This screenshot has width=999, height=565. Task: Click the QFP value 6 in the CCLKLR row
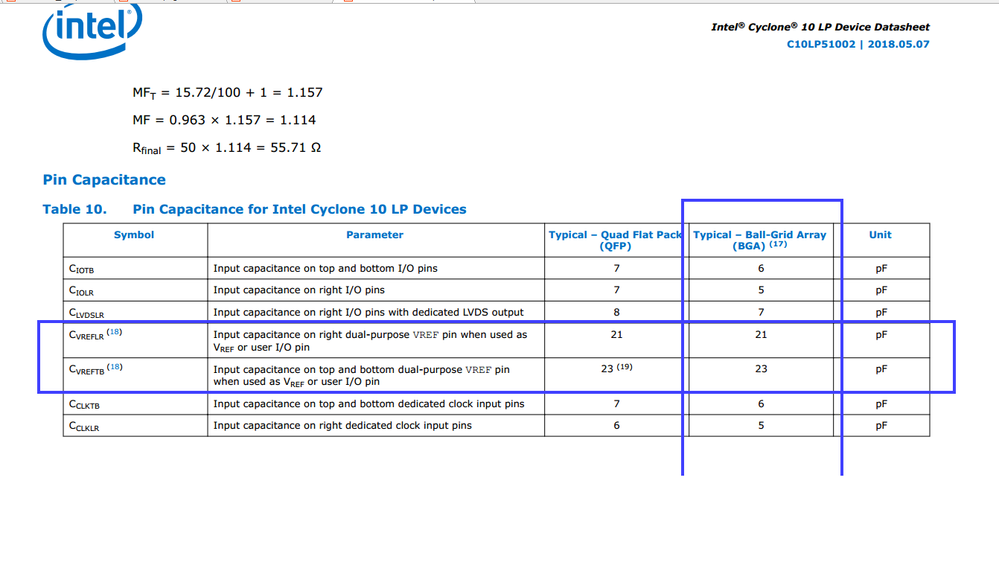click(617, 426)
